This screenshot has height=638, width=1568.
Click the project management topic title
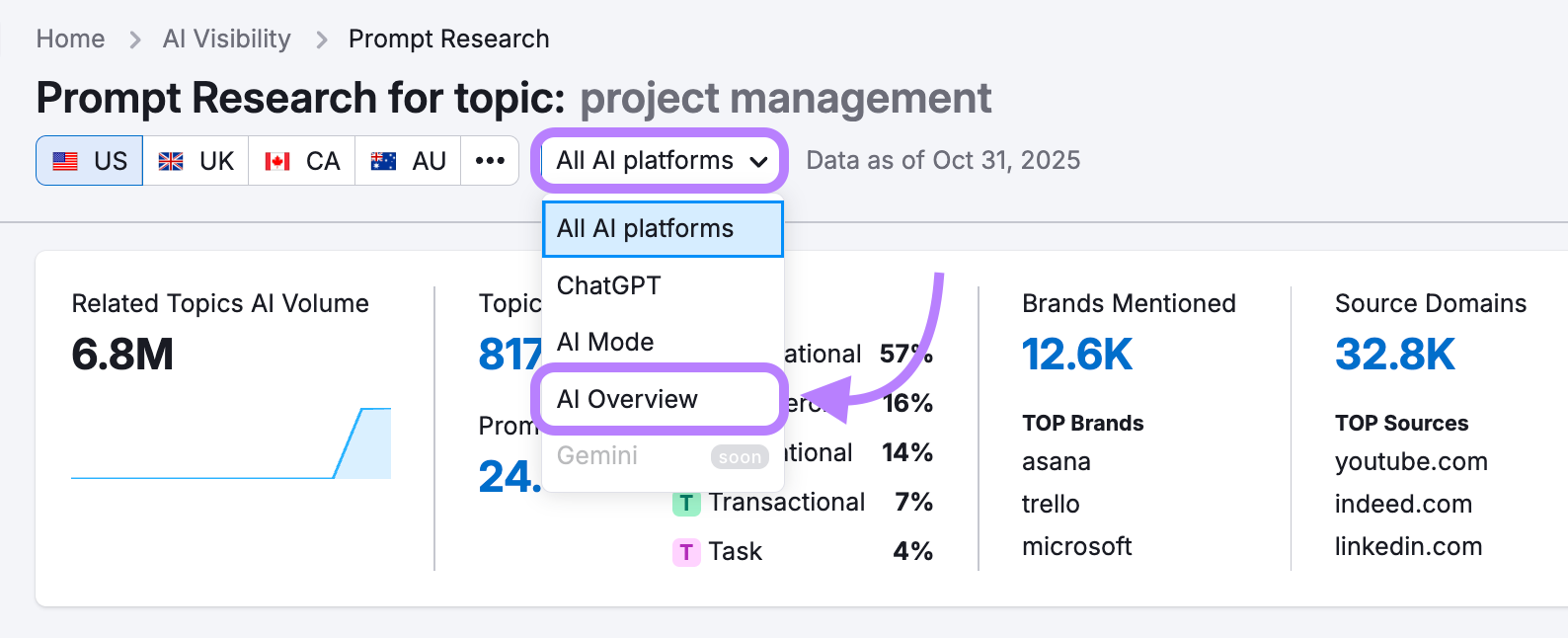(785, 99)
